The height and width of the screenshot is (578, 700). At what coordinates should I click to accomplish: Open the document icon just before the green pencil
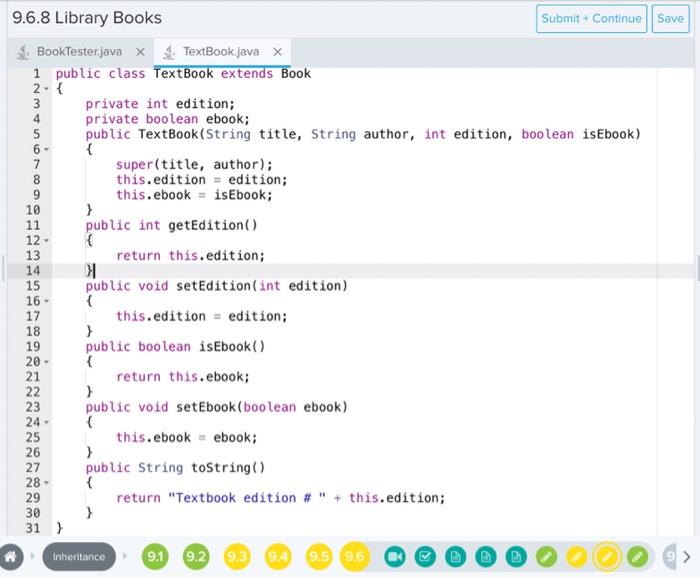click(x=516, y=557)
